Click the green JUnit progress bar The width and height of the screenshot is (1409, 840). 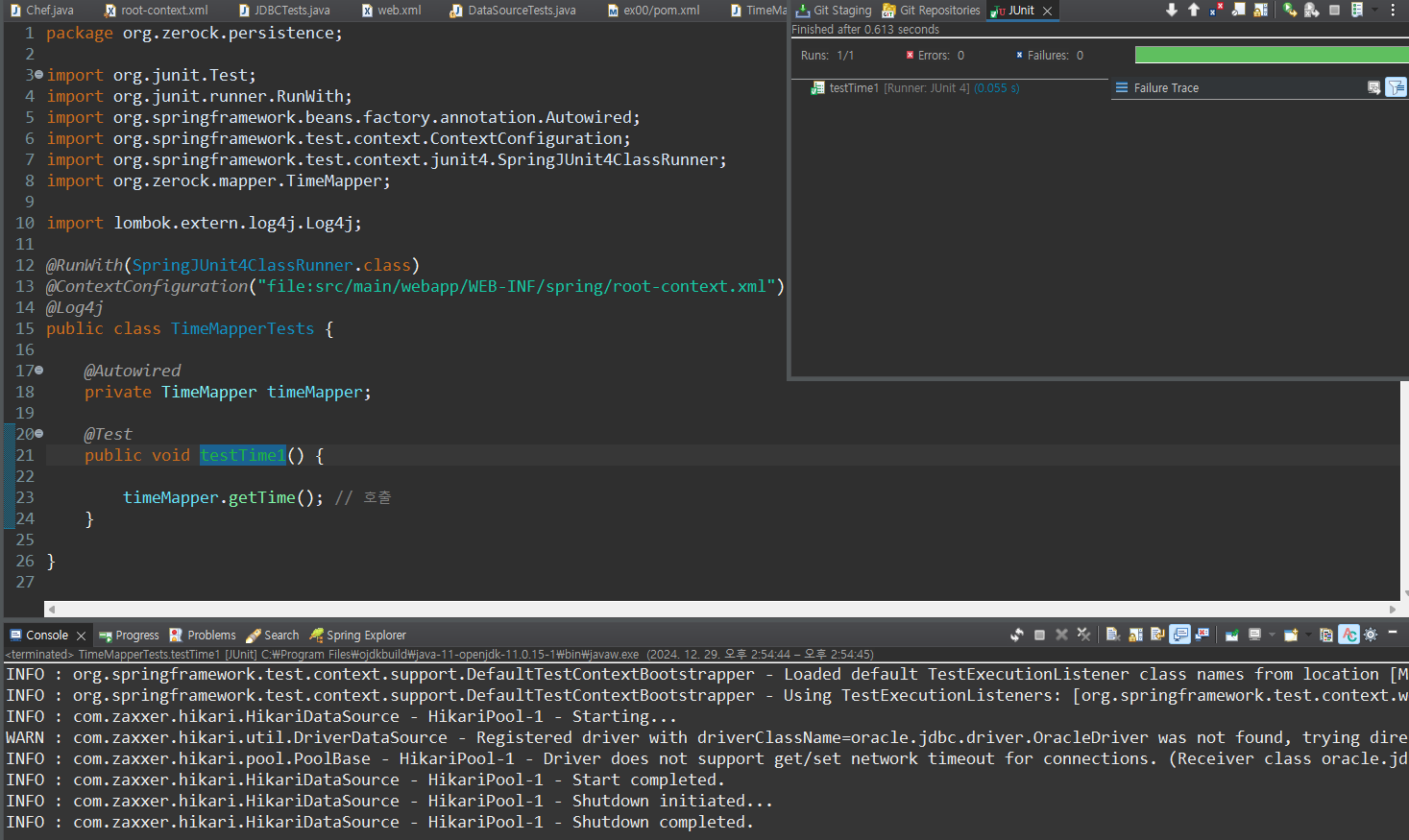[1272, 55]
